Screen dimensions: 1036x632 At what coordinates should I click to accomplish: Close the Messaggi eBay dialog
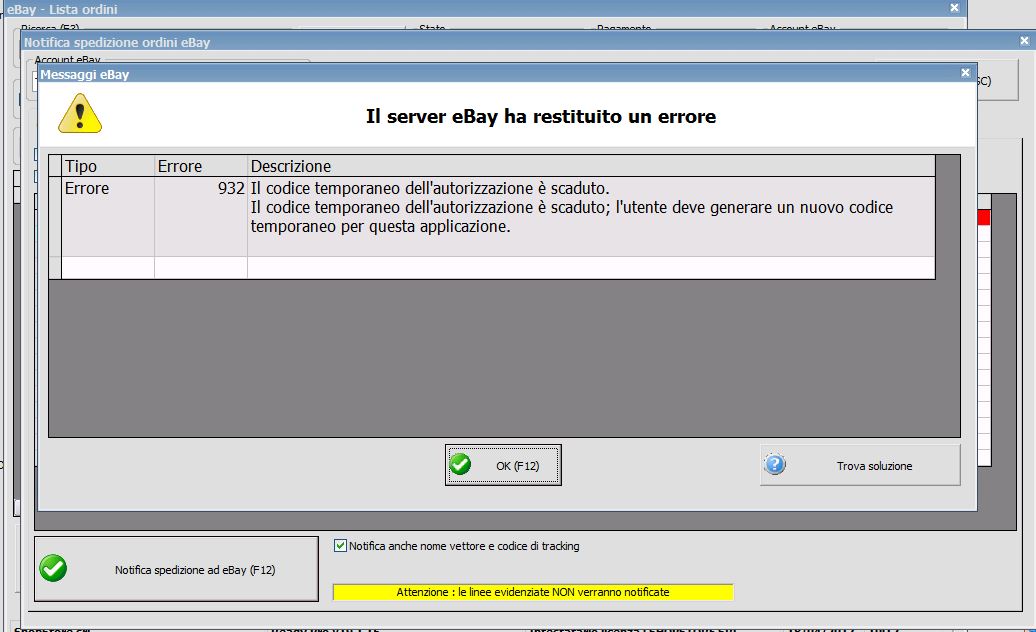965,73
